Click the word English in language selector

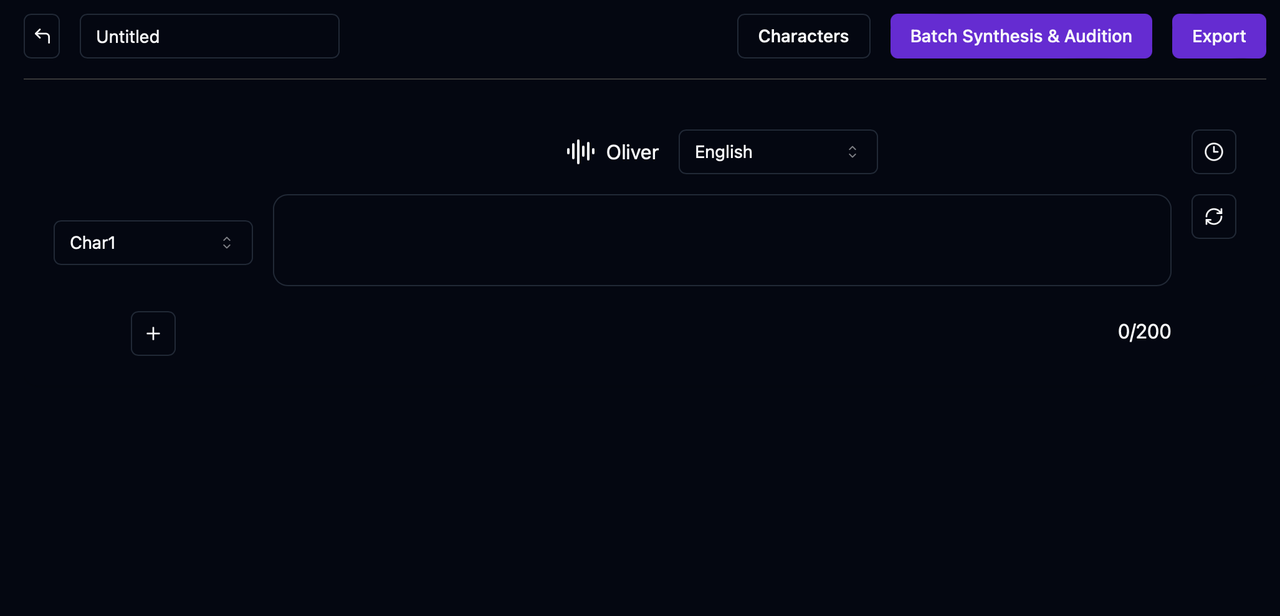(x=723, y=152)
